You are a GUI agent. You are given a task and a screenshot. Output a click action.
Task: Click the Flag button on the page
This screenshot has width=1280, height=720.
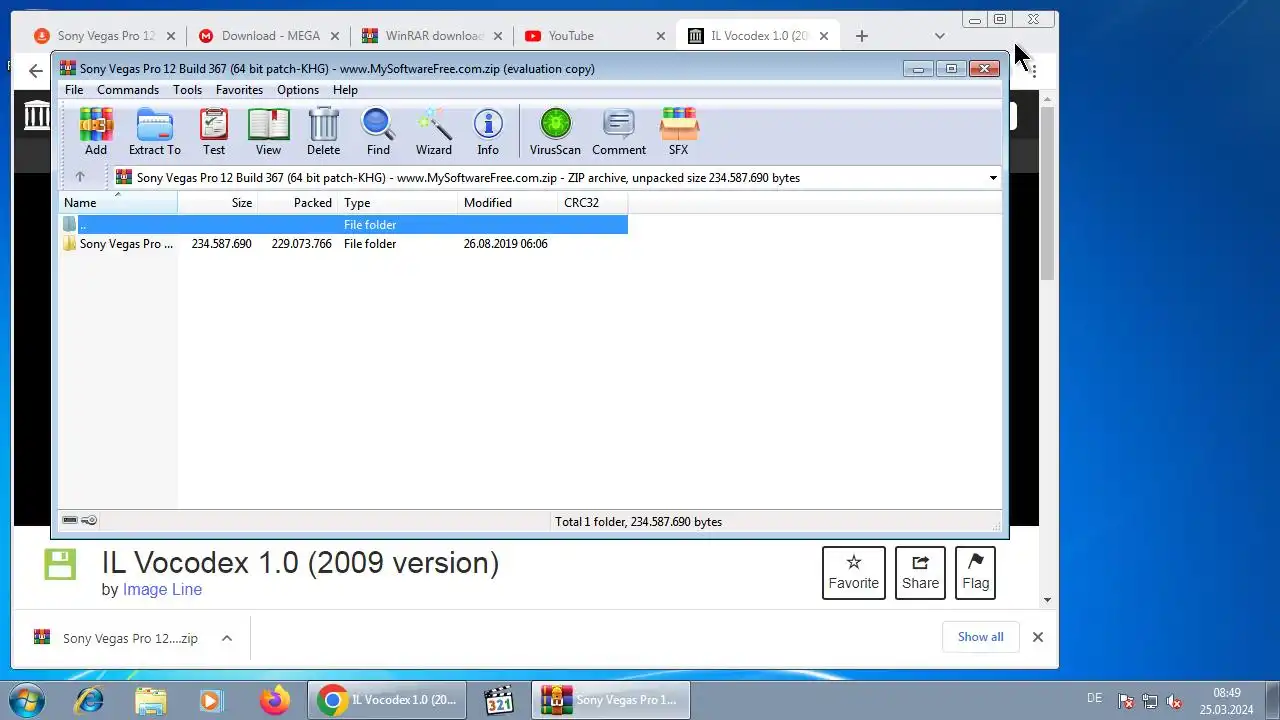[975, 573]
